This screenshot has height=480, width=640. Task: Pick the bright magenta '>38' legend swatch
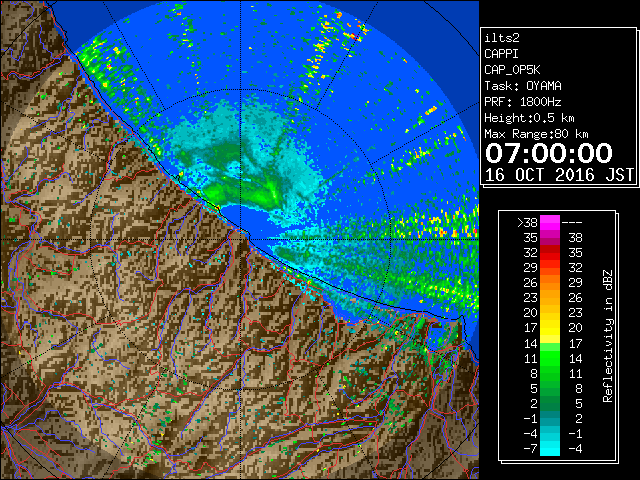(550, 223)
